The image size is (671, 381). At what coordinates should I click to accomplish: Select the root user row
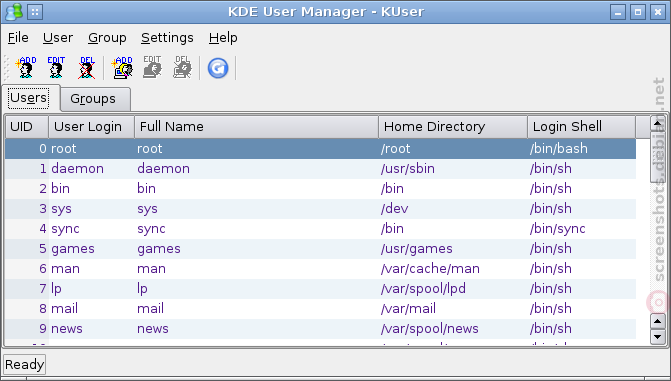[x=321, y=149]
